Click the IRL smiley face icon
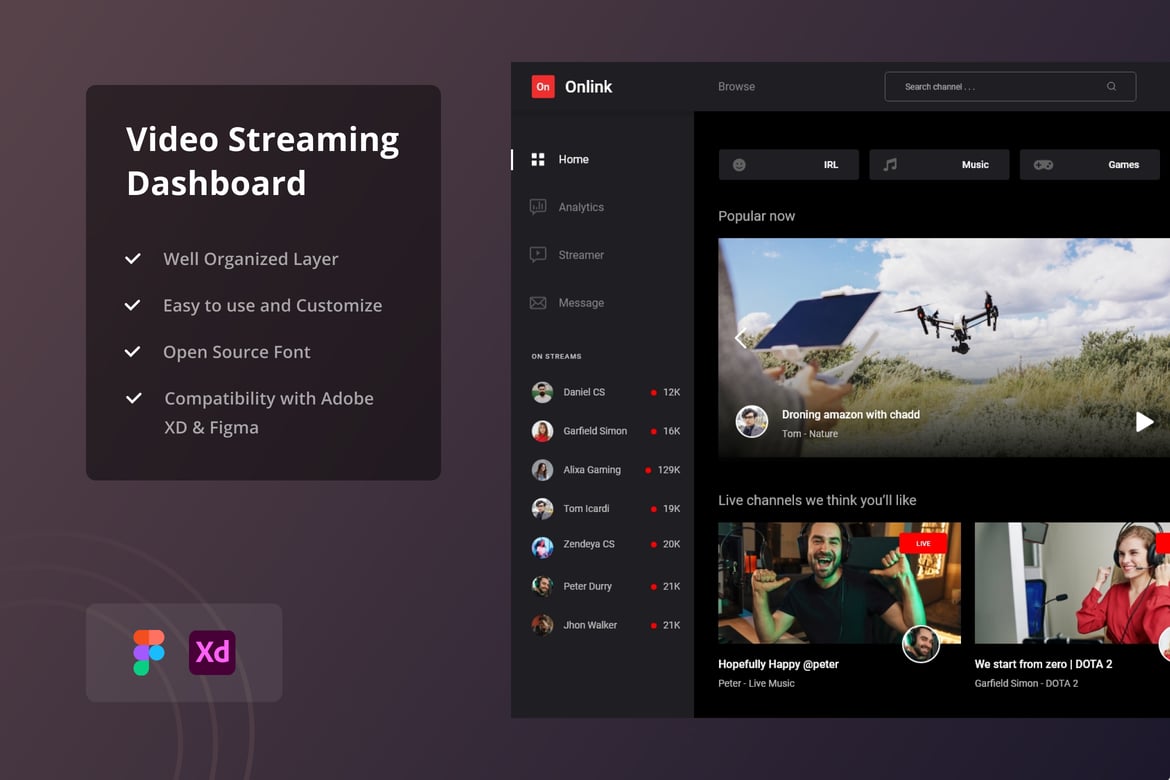This screenshot has height=780, width=1170. coord(739,164)
